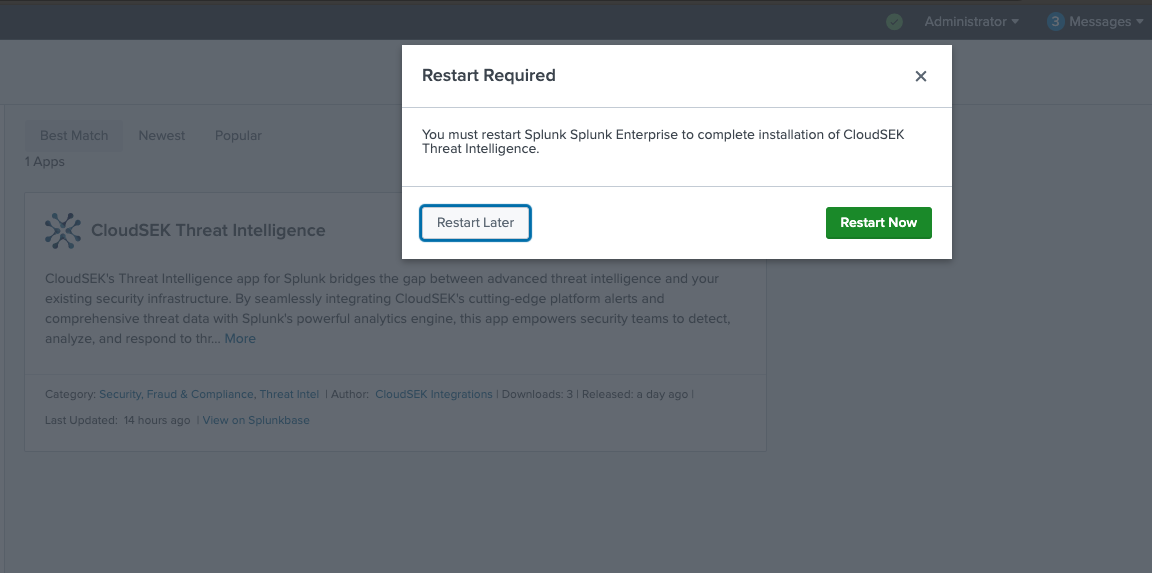The width and height of the screenshot is (1152, 573).
Task: Click the 'Restart Required' dialog heading
Action: (489, 75)
